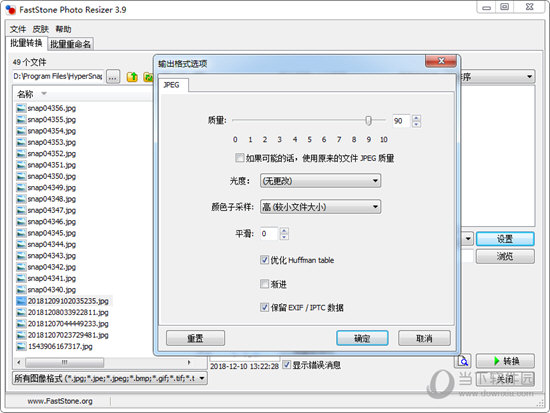The image size is (550, 413).
Task: Click the 设置 (Settings) button
Action: tap(505, 239)
